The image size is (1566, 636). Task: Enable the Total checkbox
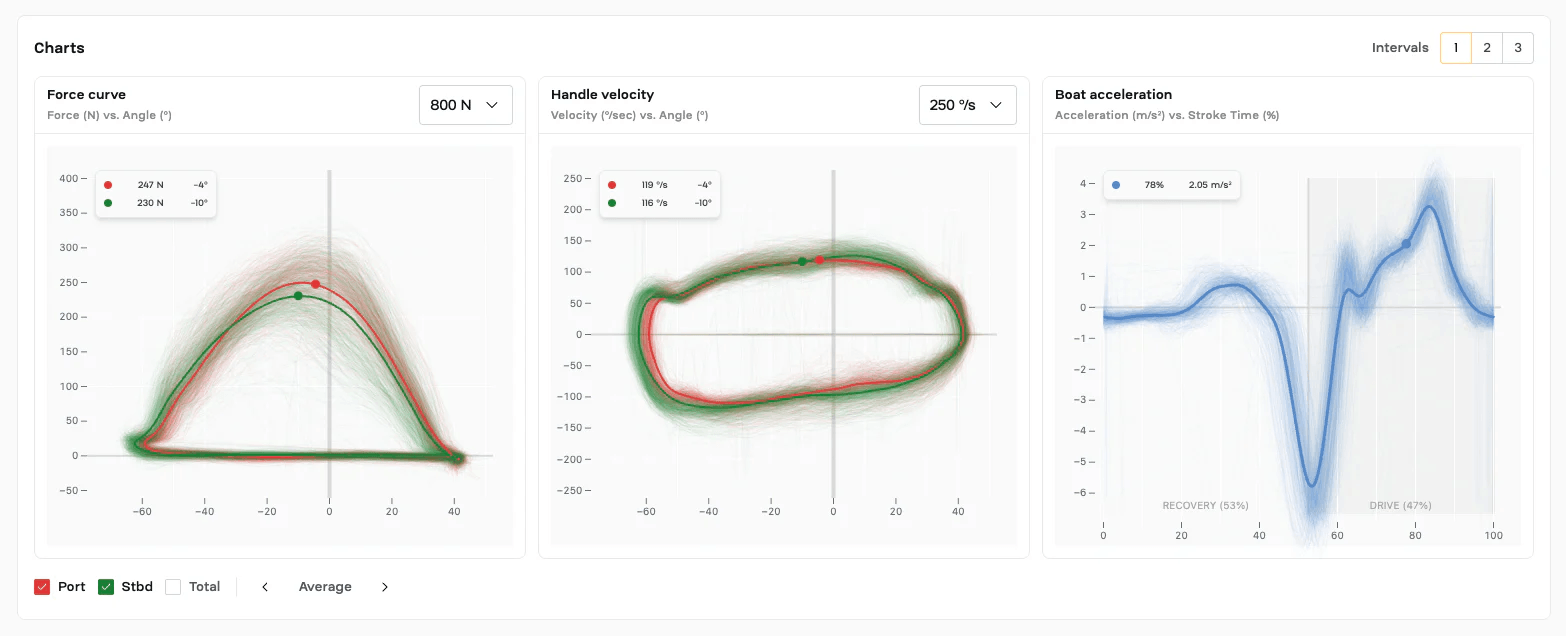[173, 587]
